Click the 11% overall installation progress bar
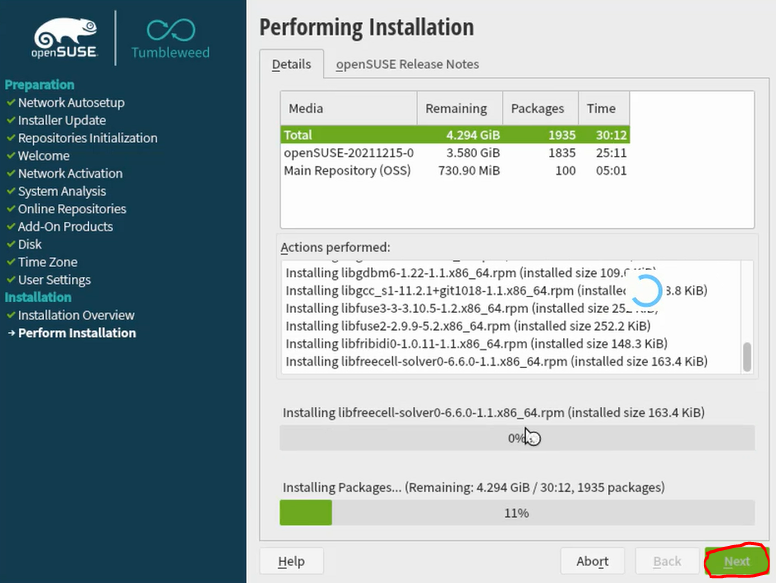The width and height of the screenshot is (776, 583). pos(517,513)
